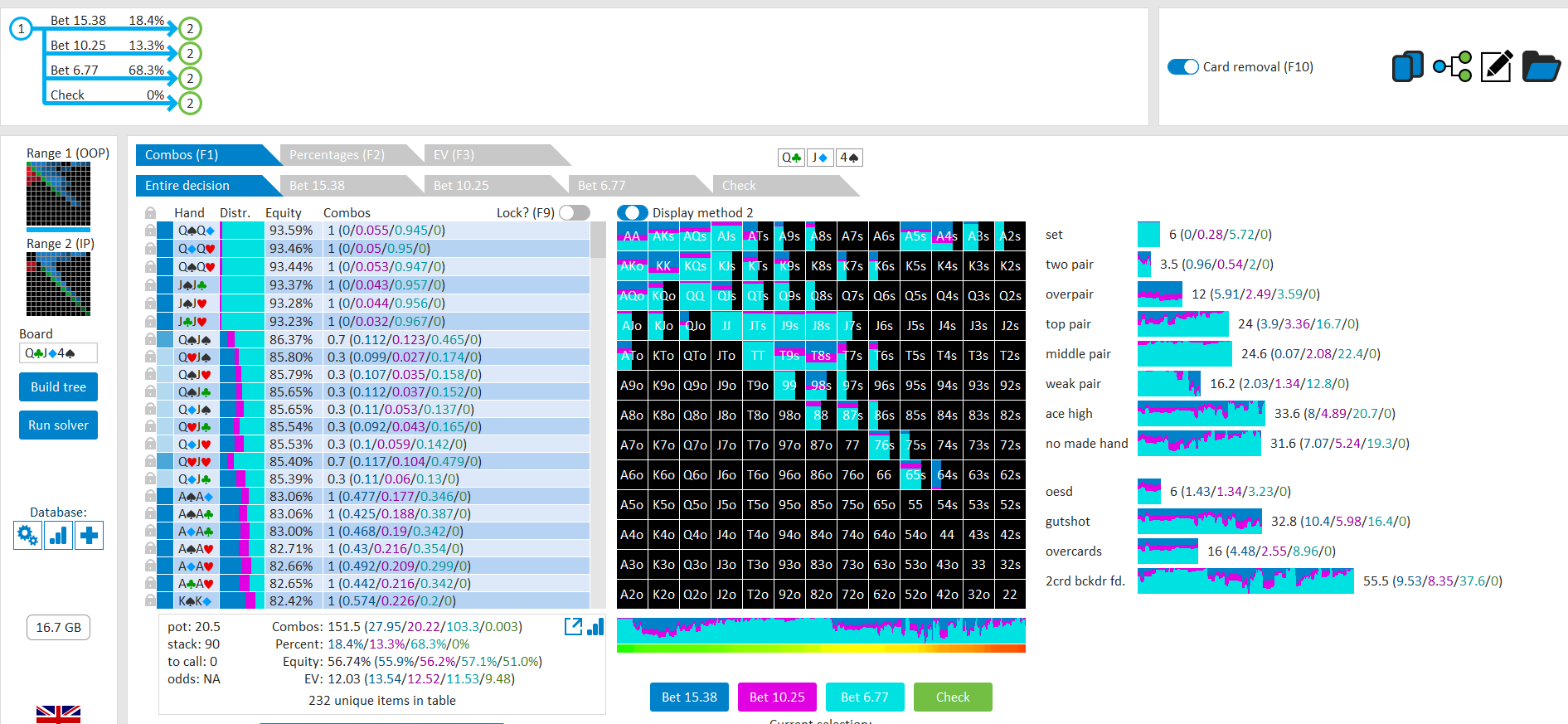Image resolution: width=1568 pixels, height=724 pixels.
Task: Select node 2 after Bet 10.25
Action: click(190, 54)
